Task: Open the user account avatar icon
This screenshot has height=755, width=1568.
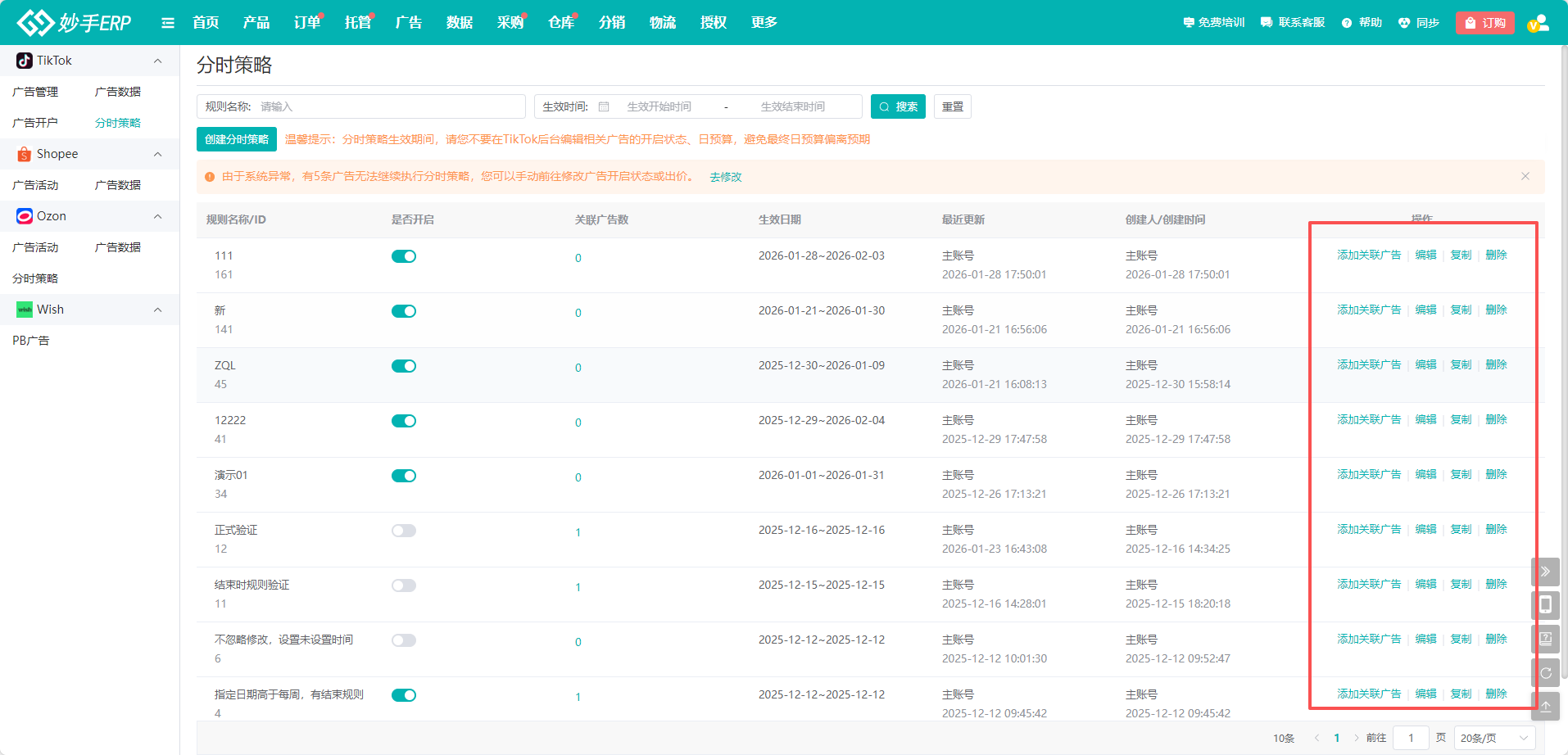Action: tap(1538, 23)
